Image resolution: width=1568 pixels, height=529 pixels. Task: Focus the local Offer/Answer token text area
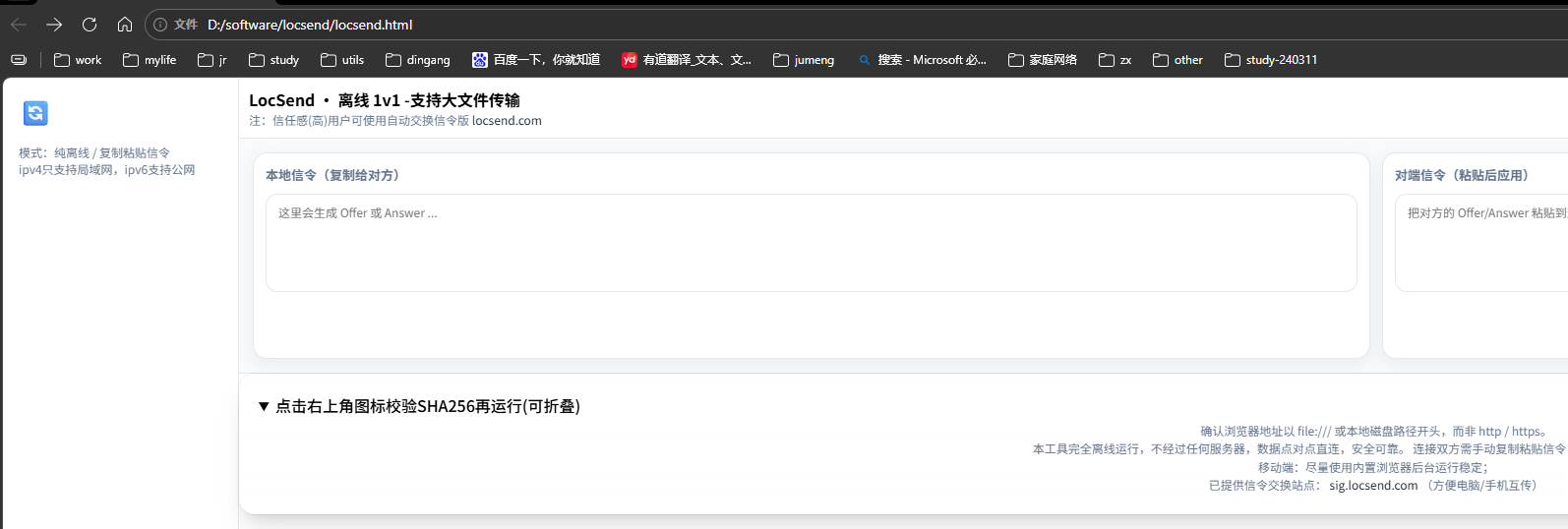811,243
